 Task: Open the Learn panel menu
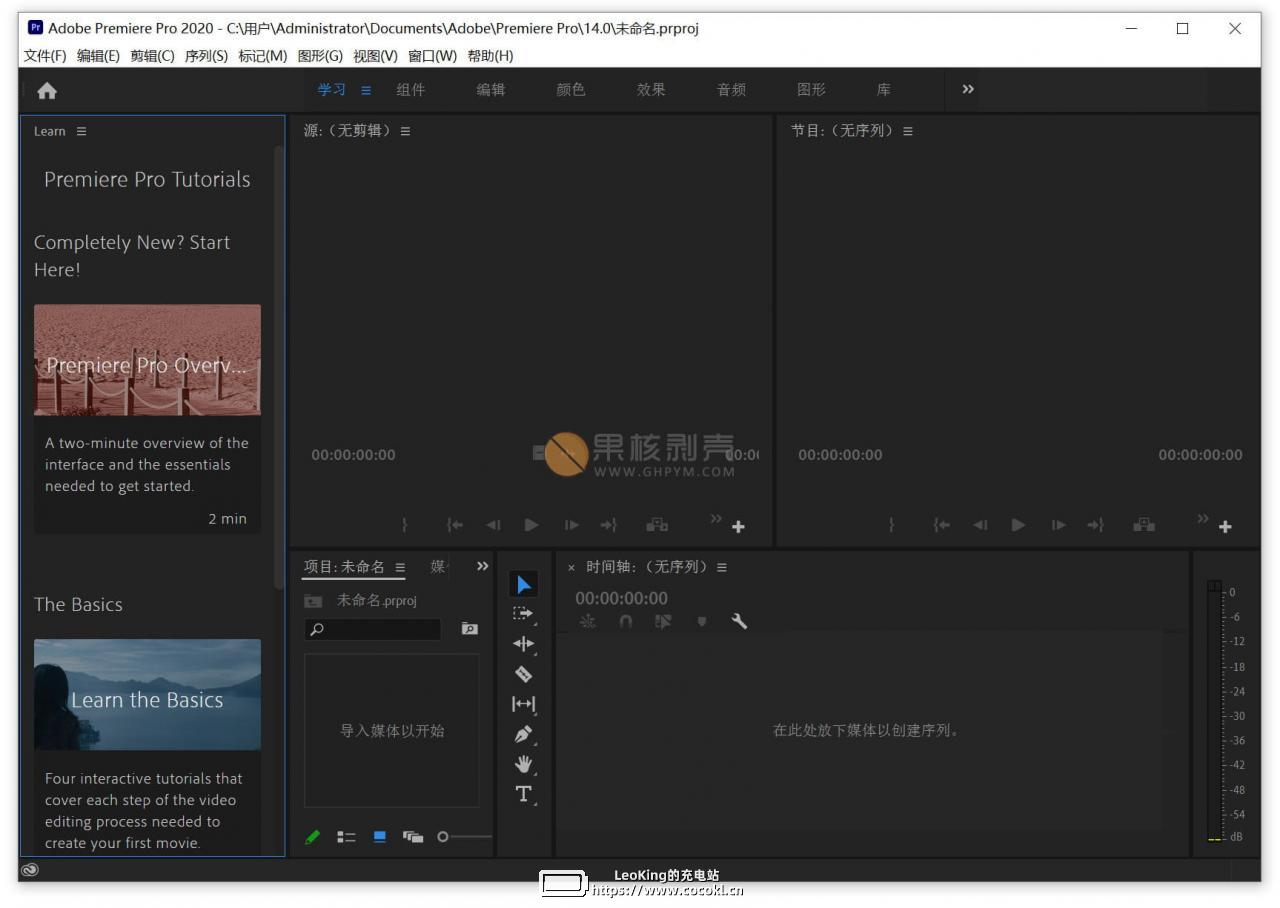coord(81,131)
